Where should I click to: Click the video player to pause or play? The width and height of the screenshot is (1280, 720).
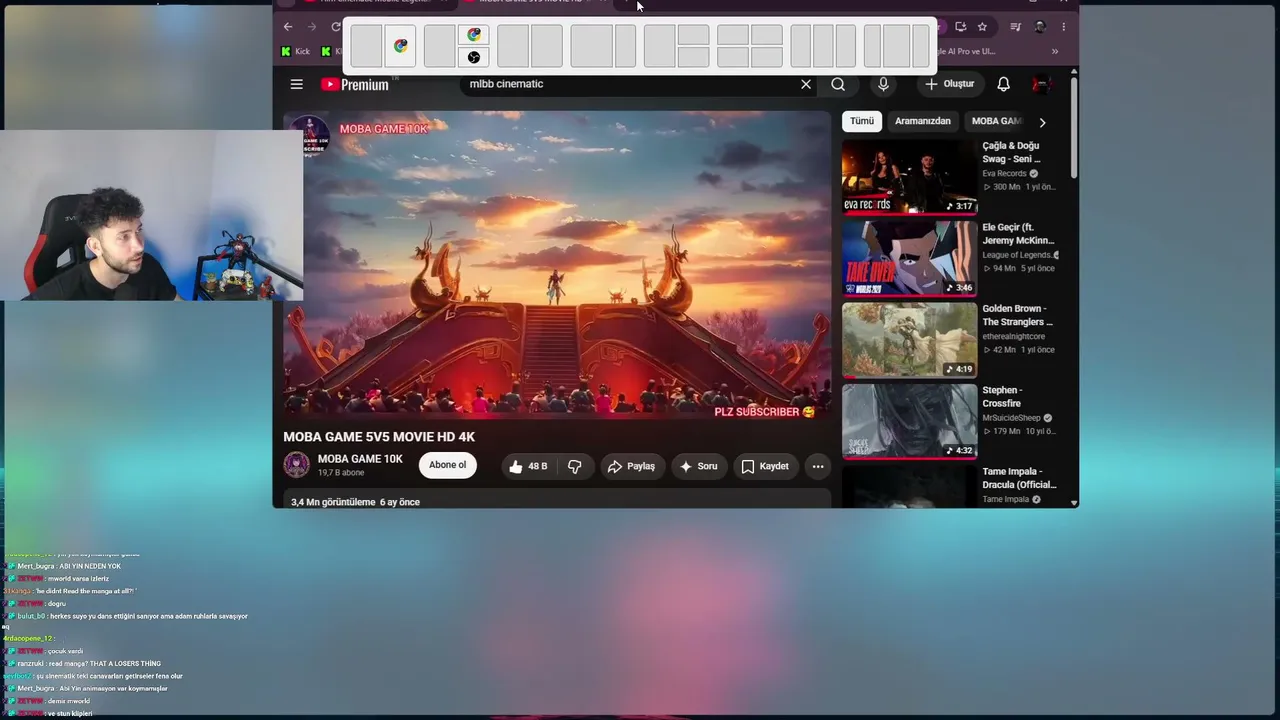557,264
